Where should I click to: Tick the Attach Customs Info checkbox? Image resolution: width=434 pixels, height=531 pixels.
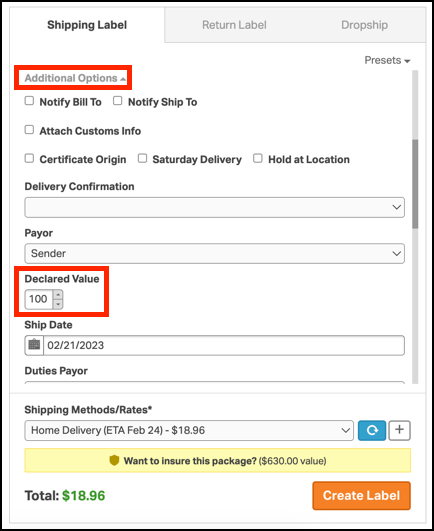pyautogui.click(x=29, y=130)
